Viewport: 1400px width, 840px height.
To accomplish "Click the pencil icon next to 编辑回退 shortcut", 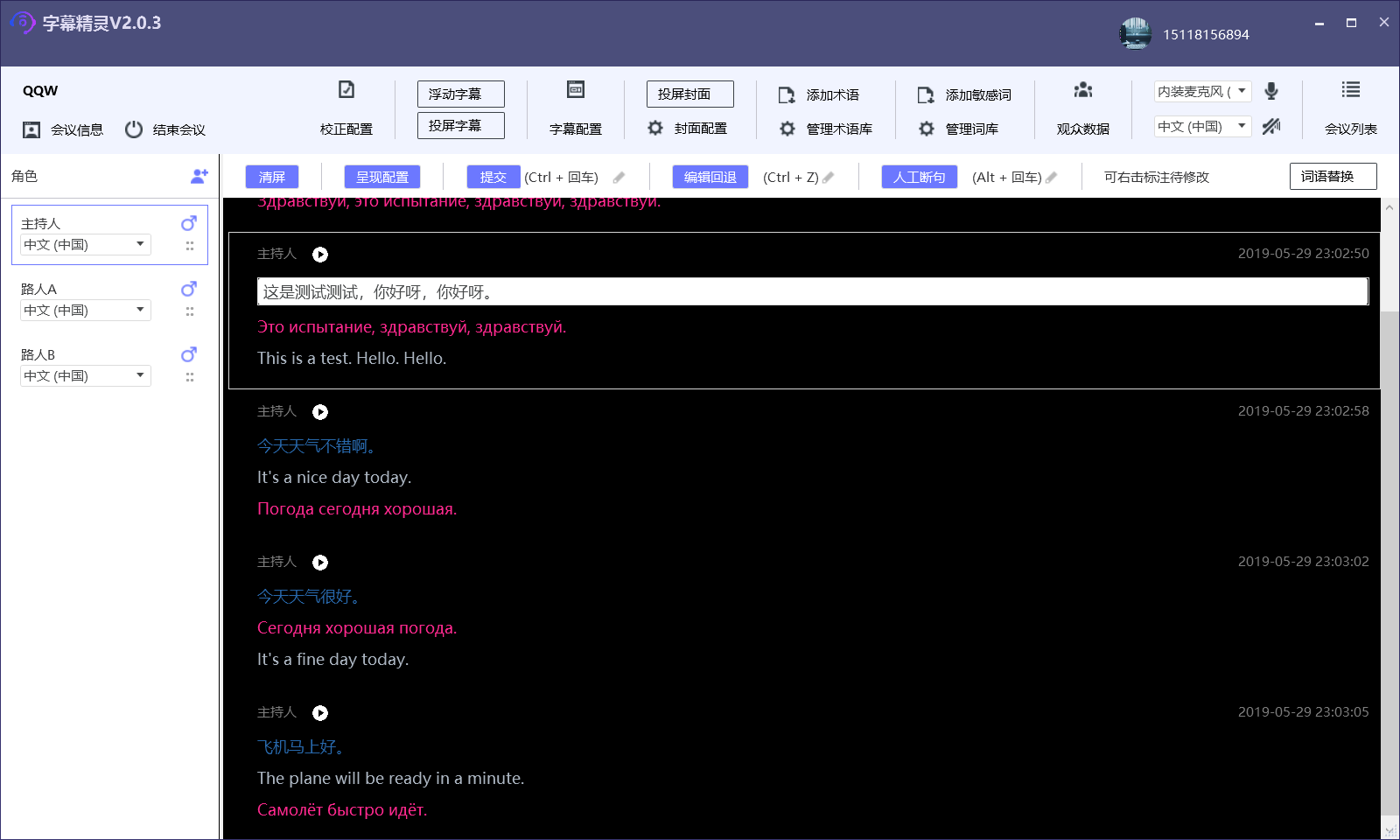I will (828, 178).
